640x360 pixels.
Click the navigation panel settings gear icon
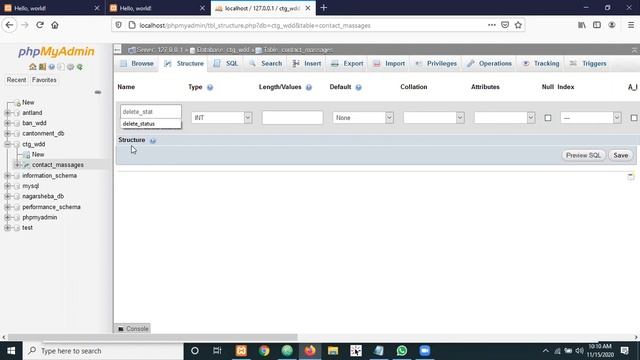(x=71, y=67)
